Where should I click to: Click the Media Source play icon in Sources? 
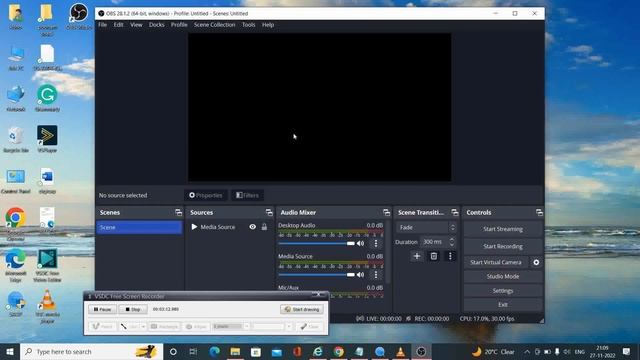[x=194, y=227]
